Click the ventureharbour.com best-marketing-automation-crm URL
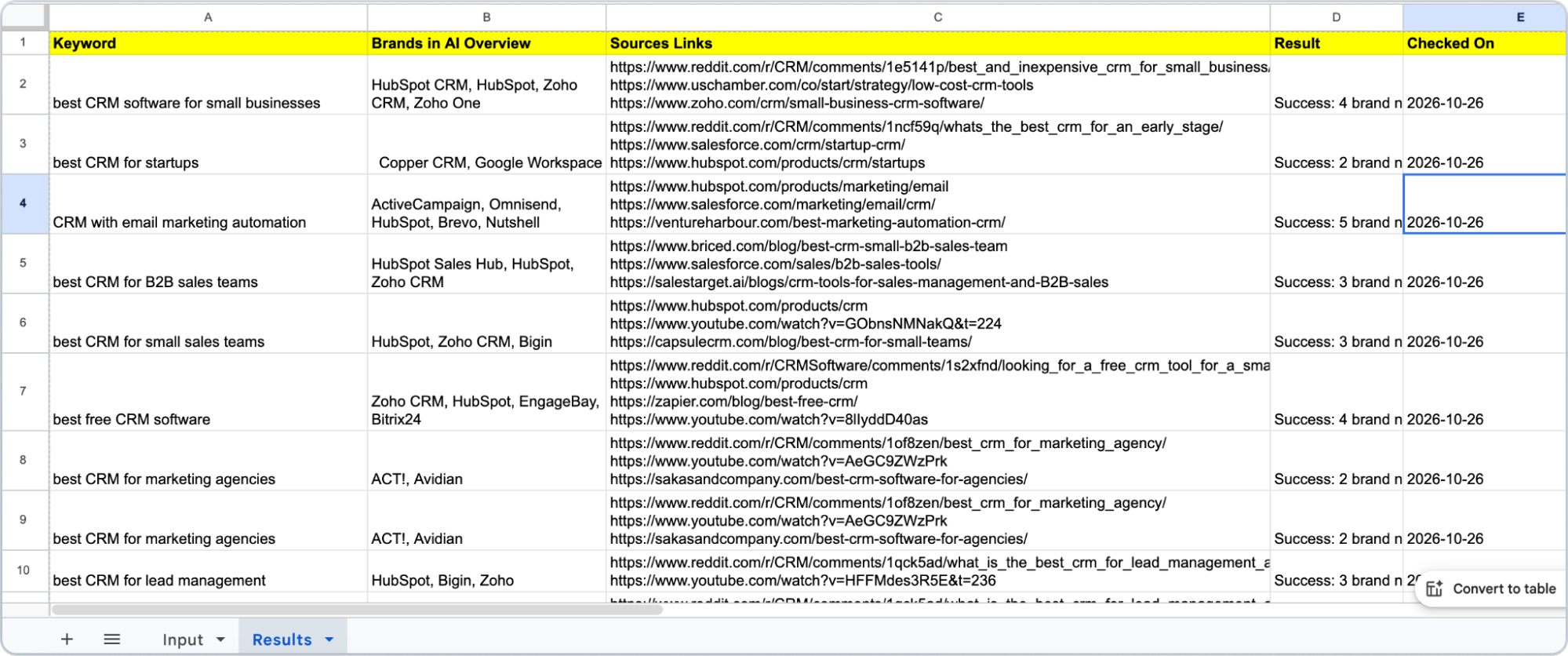1568x656 pixels. 807,223
